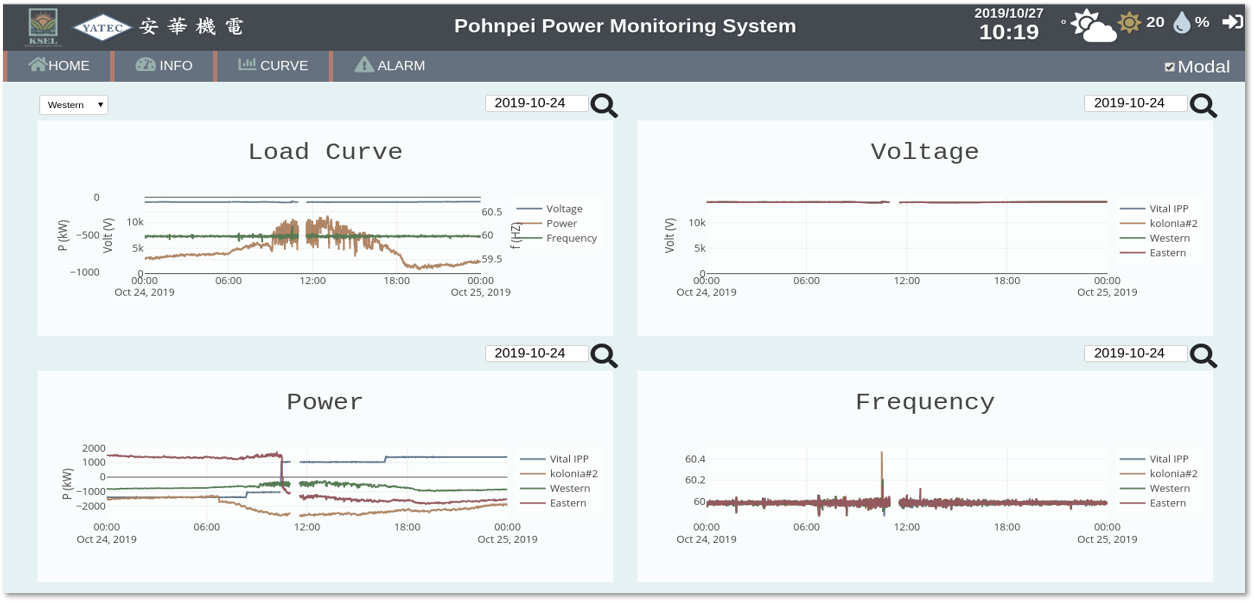Click the weather cloud-sun icon
The width and height of the screenshot is (1254, 602).
click(1092, 26)
